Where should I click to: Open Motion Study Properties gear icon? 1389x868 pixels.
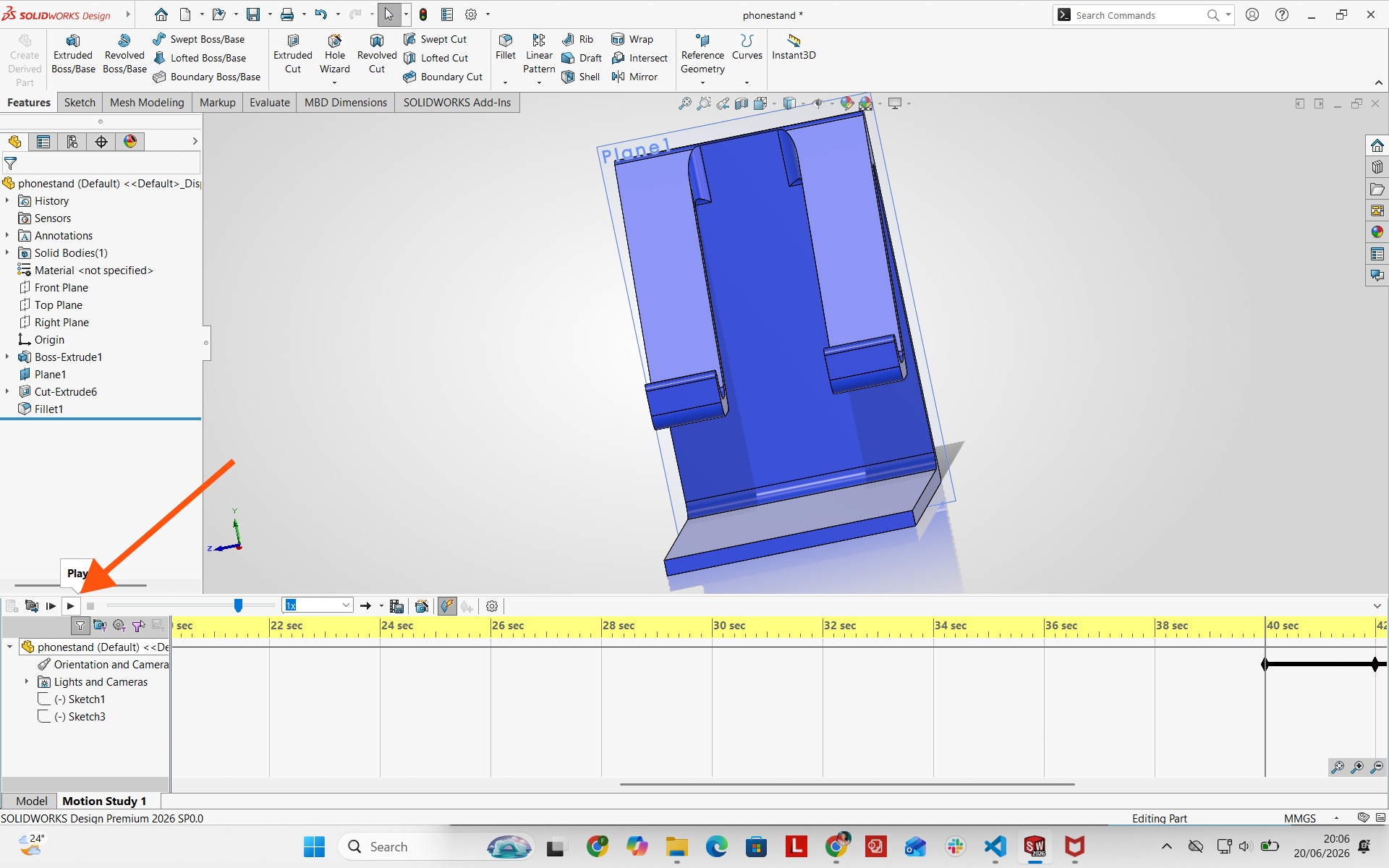tap(492, 606)
